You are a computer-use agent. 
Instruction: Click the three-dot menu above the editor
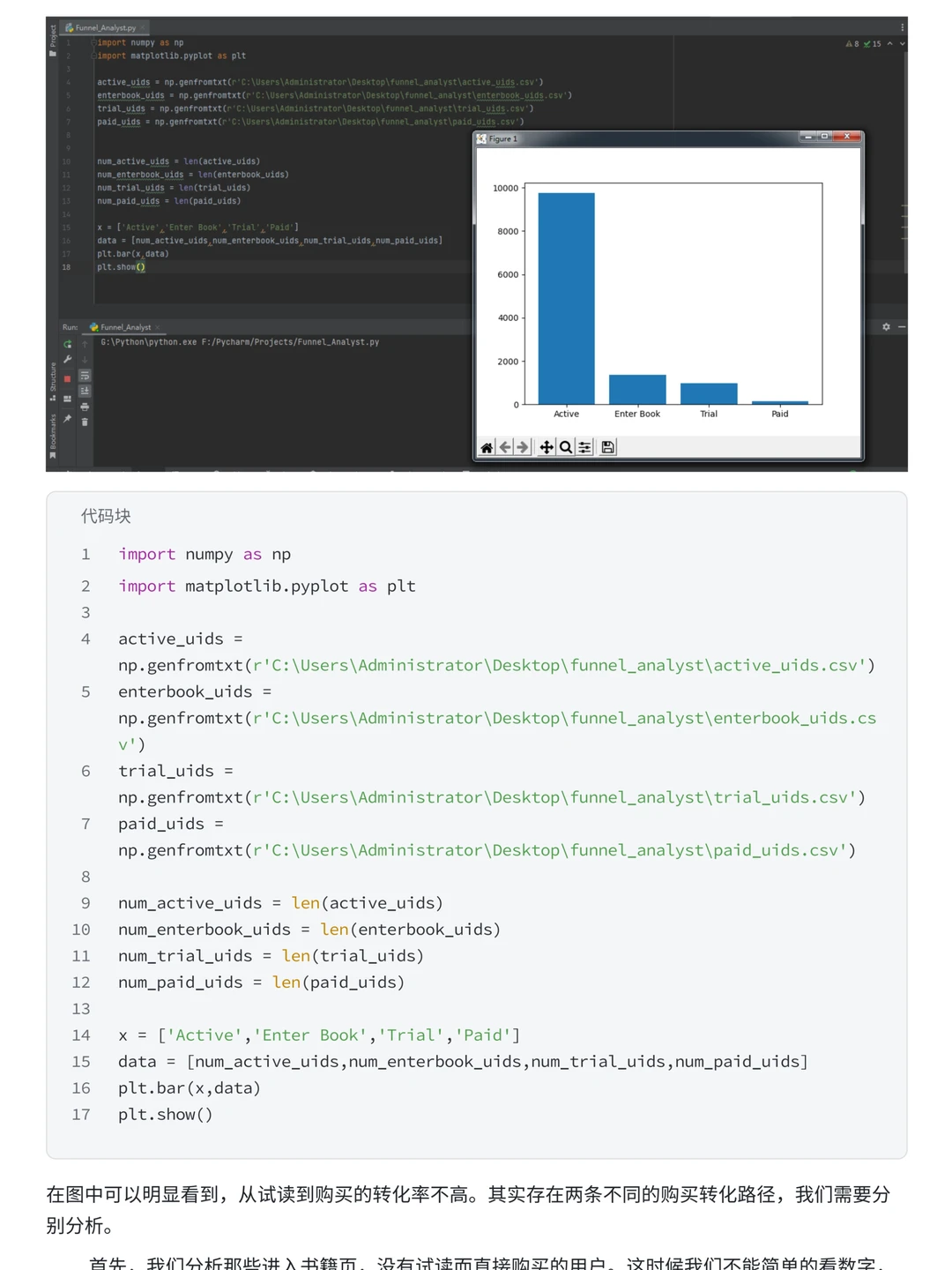click(902, 27)
